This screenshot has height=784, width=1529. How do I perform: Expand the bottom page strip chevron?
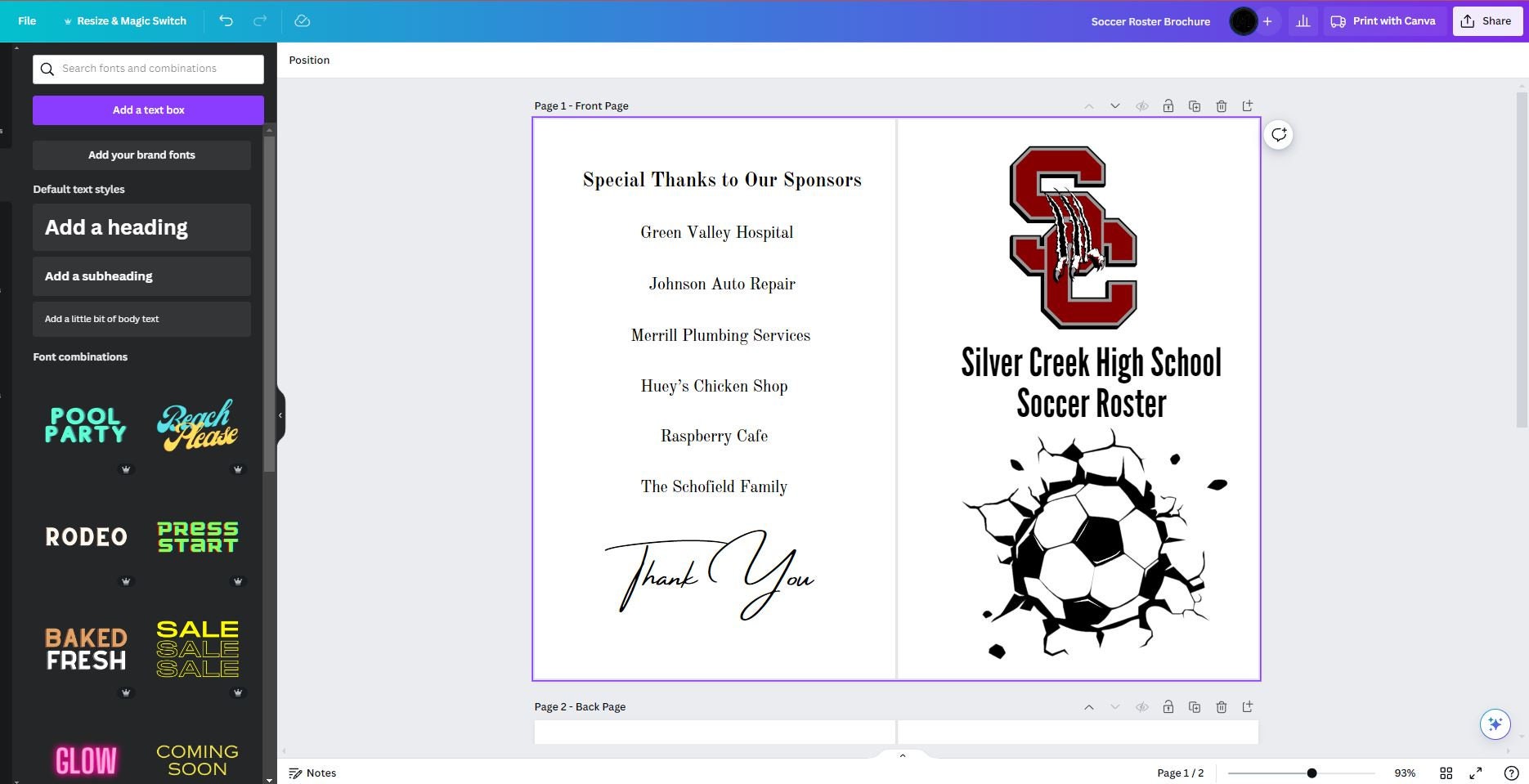point(902,755)
